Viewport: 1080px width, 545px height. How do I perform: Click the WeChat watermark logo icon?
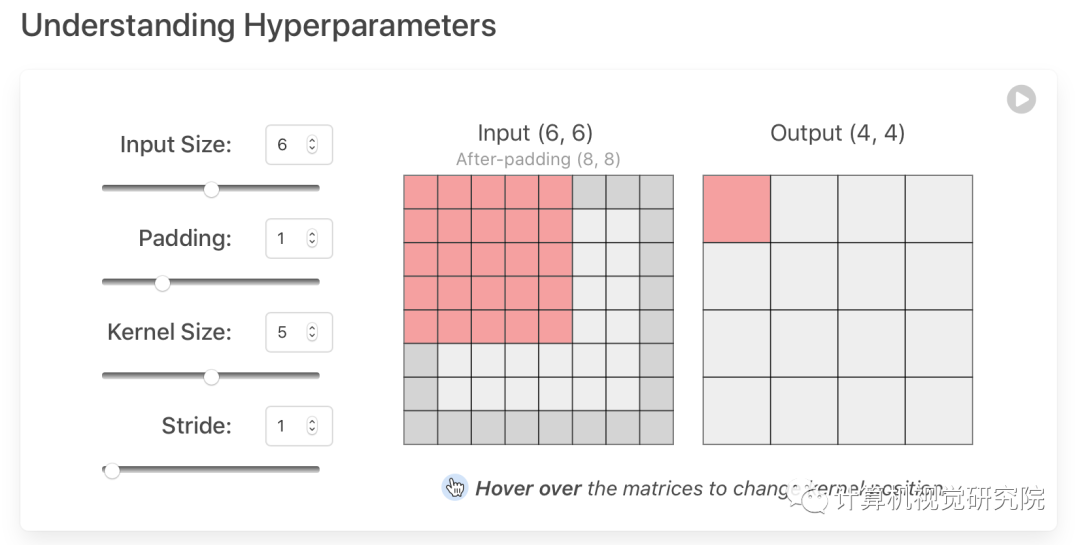coord(814,497)
